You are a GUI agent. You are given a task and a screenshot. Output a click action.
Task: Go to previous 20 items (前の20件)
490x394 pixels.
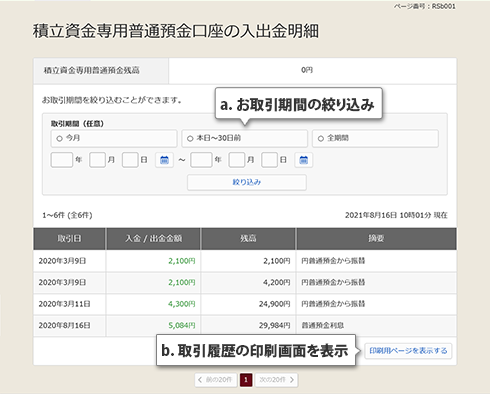(x=216, y=380)
